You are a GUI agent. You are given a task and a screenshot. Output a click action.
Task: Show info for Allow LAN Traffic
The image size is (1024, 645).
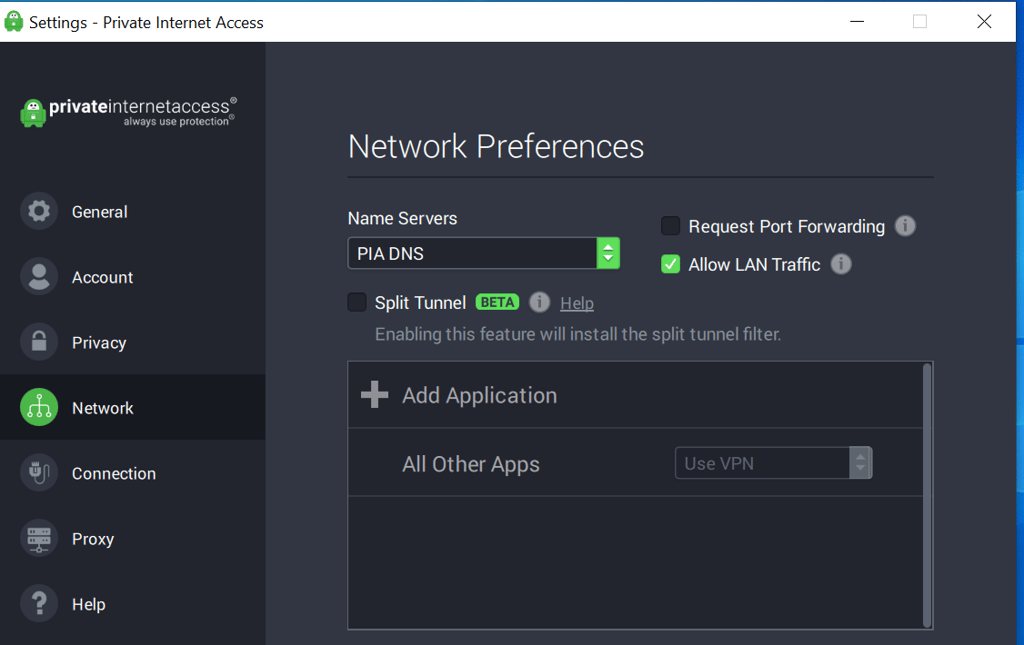[840, 264]
